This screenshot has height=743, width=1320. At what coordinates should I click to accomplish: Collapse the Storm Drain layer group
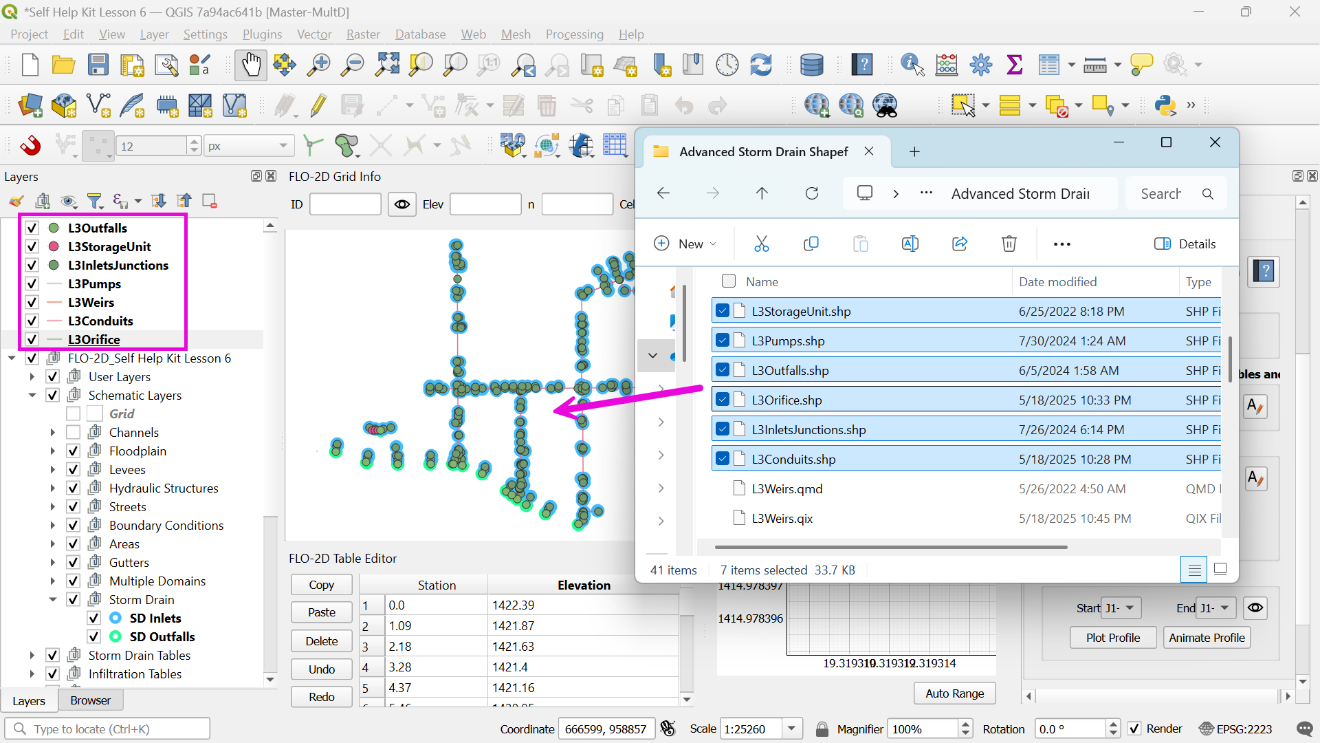(53, 600)
